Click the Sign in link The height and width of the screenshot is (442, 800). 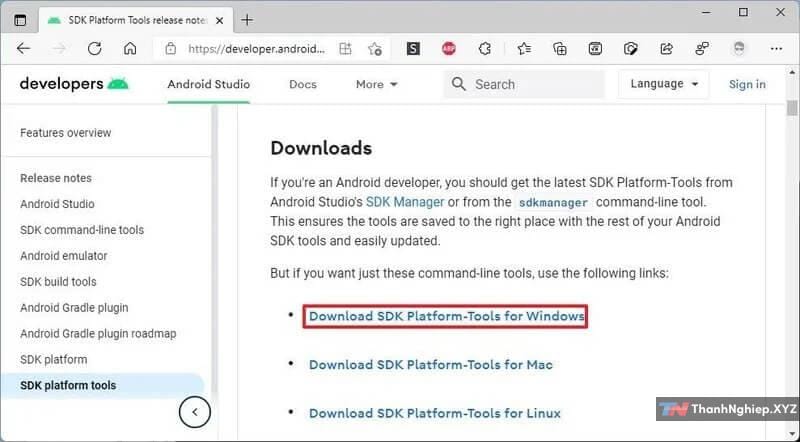pos(747,84)
